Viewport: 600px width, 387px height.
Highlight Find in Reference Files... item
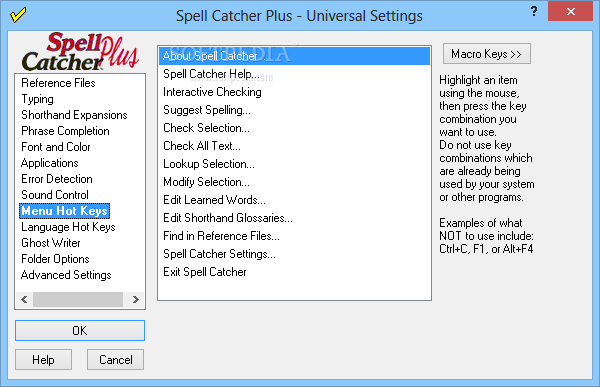coord(294,236)
